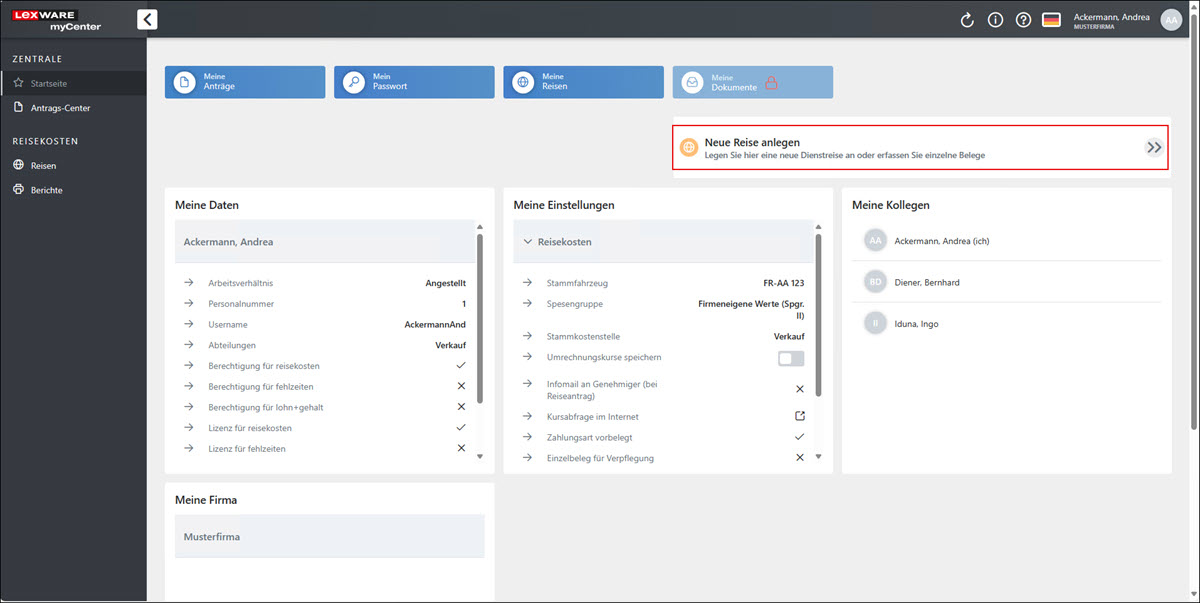Open Reisen in the sidebar
Image resolution: width=1200 pixels, height=603 pixels.
[43, 166]
